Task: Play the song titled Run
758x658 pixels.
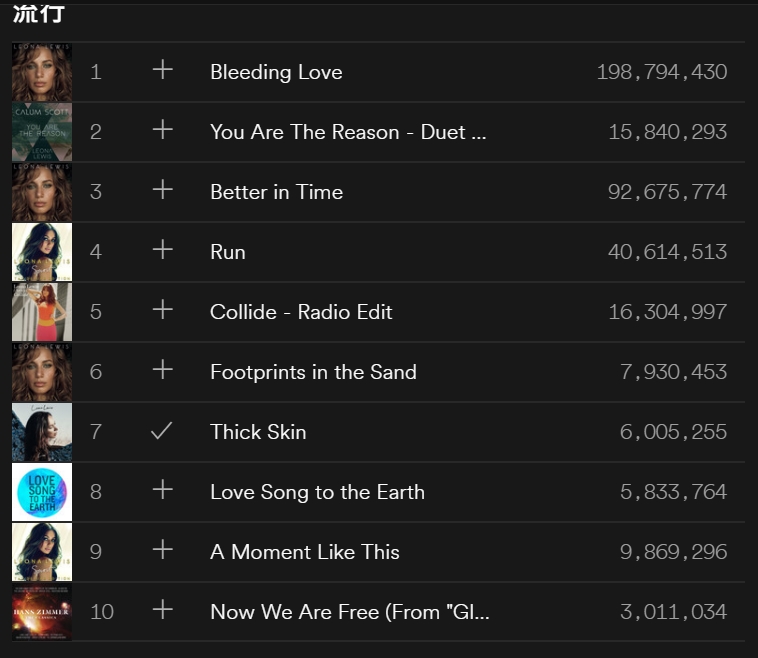Action: pos(227,252)
